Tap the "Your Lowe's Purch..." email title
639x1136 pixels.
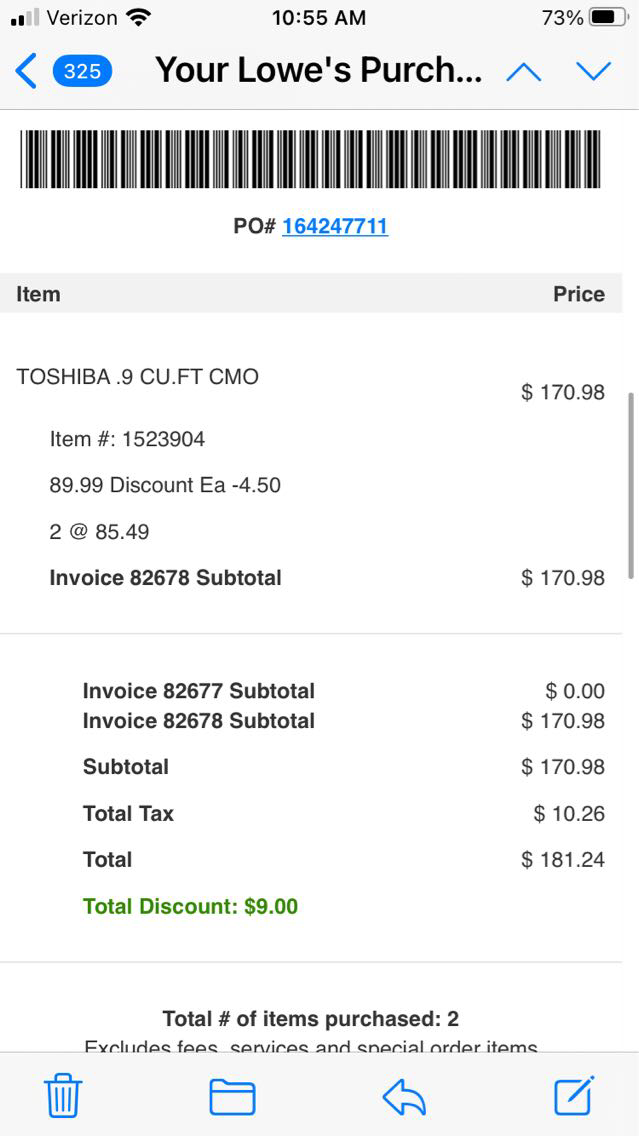319,71
